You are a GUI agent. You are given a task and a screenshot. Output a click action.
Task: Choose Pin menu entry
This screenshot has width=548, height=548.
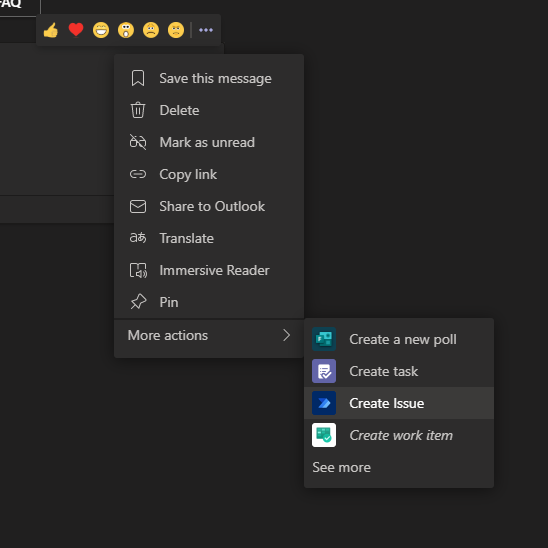(x=209, y=302)
